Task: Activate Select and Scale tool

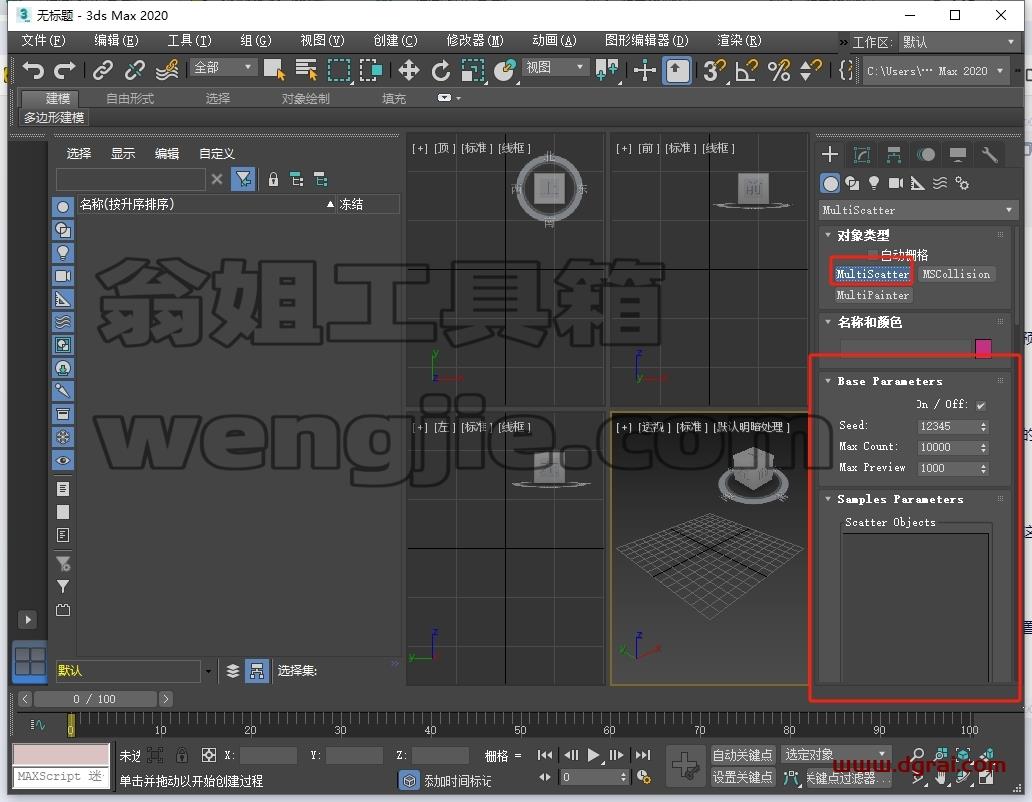Action: pos(473,70)
